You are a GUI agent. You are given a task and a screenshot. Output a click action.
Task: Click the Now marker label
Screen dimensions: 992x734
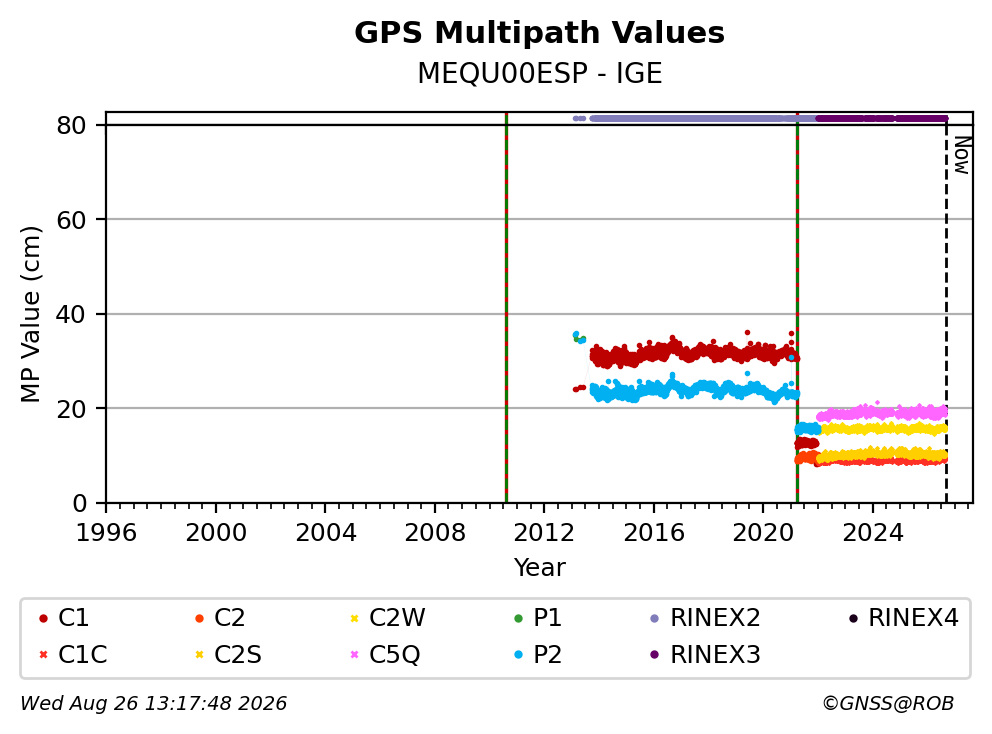click(962, 155)
